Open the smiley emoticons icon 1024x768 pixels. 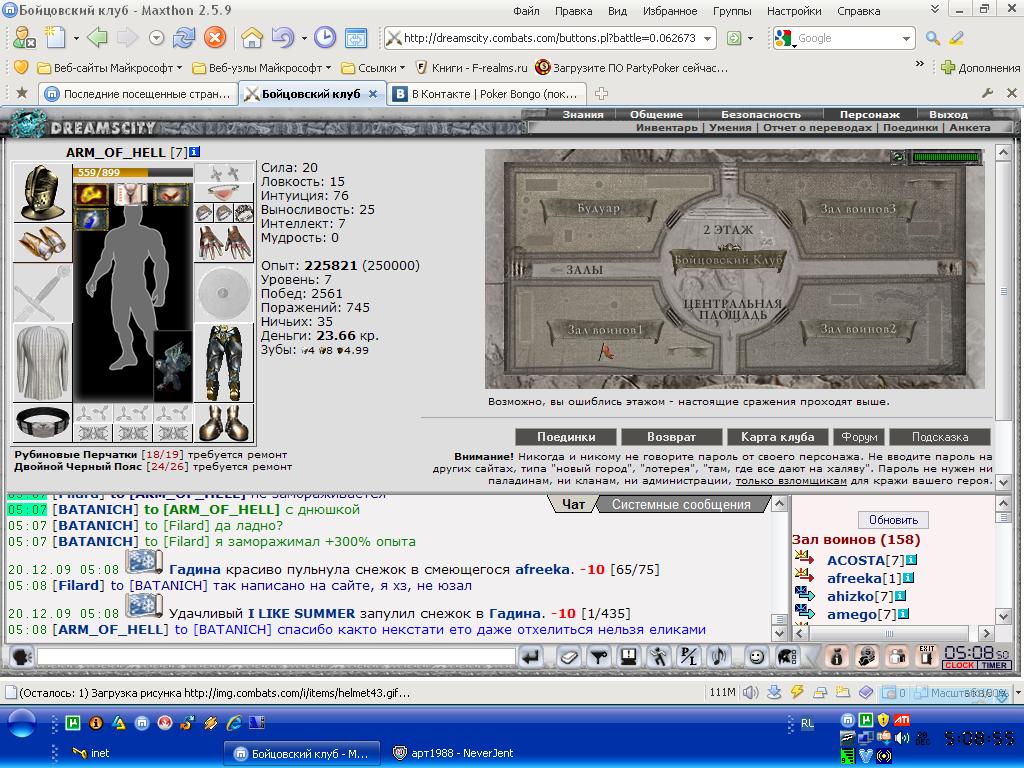756,656
